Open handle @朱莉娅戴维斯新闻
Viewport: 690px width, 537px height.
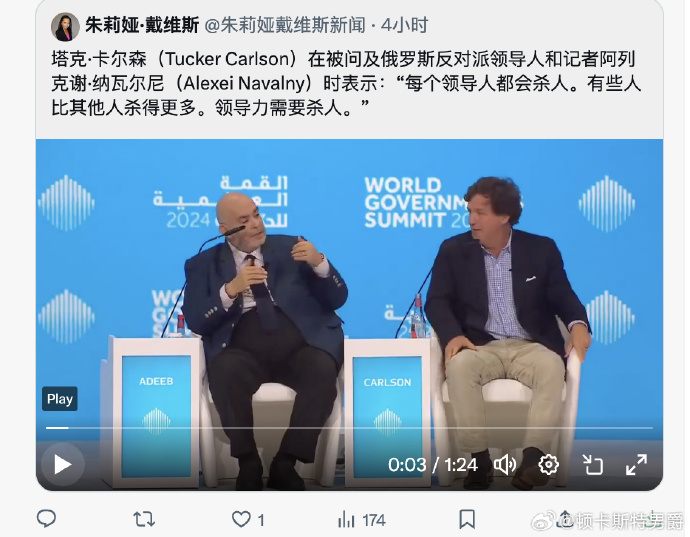(285, 25)
